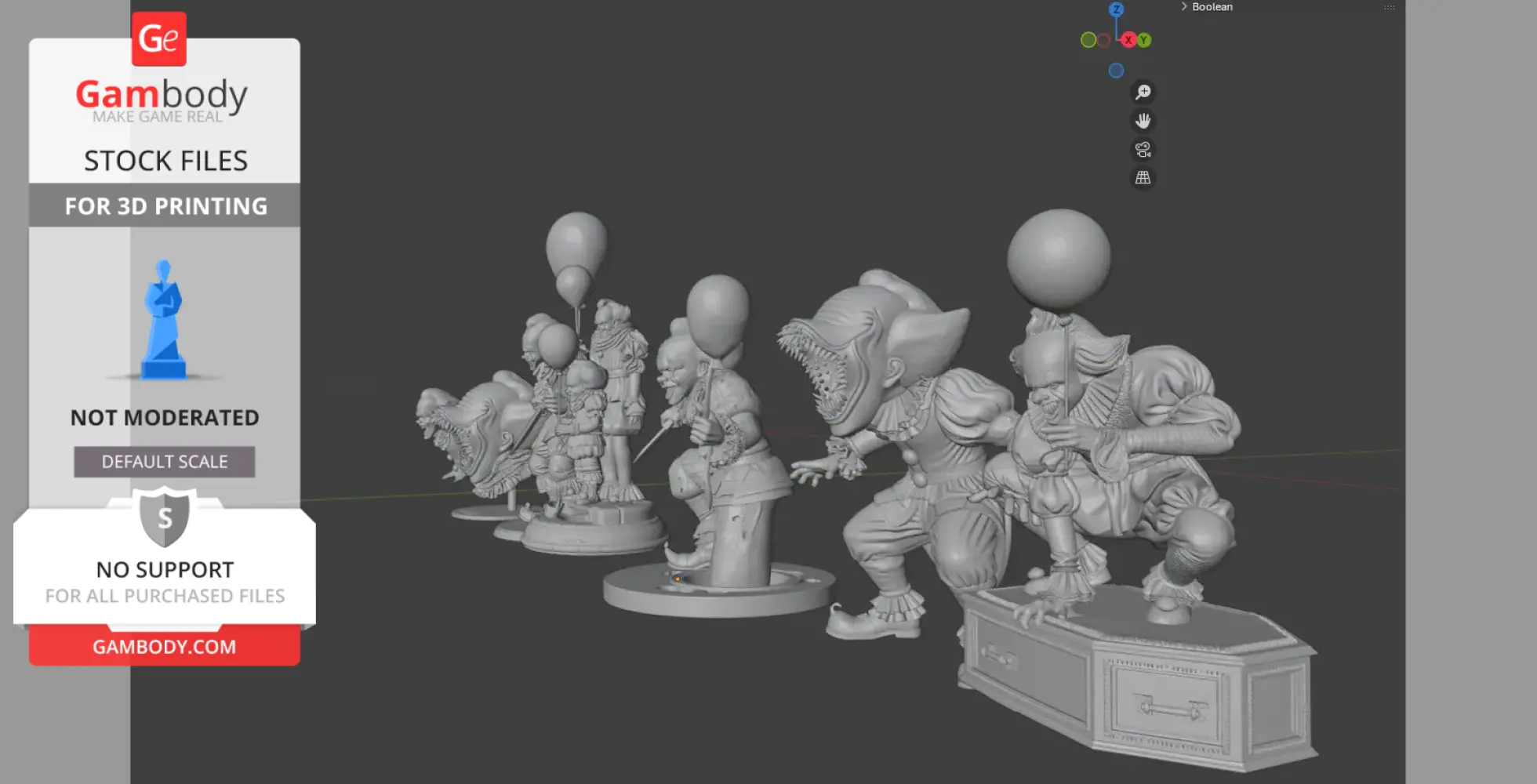Select the clown model holding the round balloon
The height and width of the screenshot is (784, 1537).
721,423
